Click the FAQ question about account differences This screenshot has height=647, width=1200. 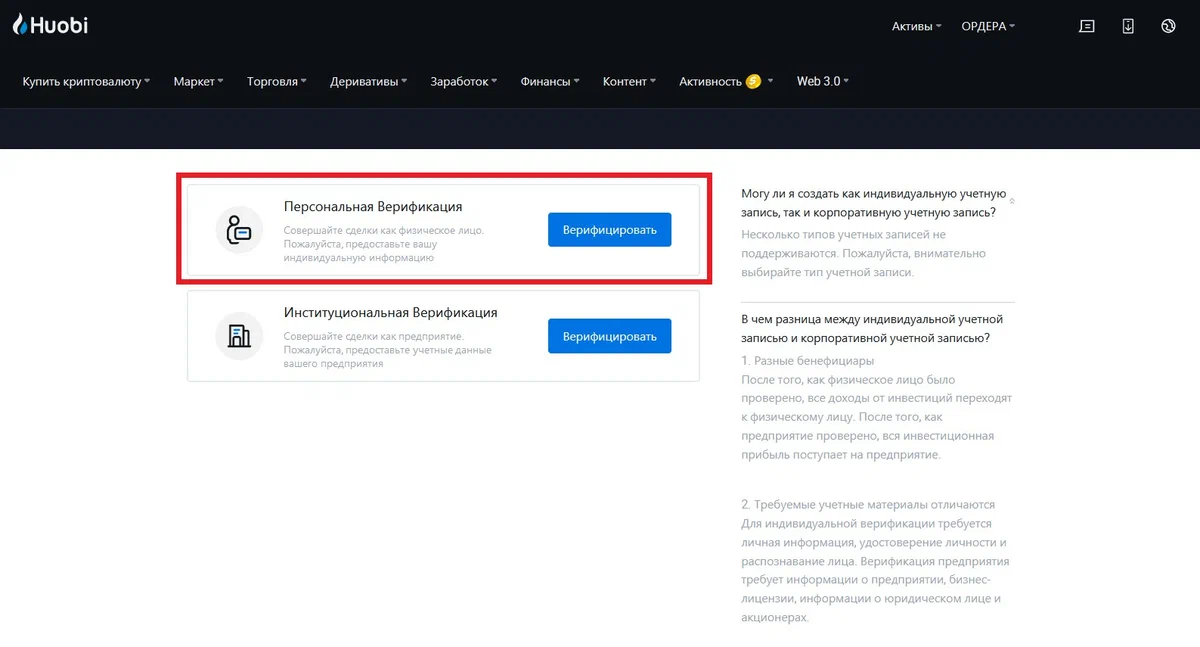(872, 328)
